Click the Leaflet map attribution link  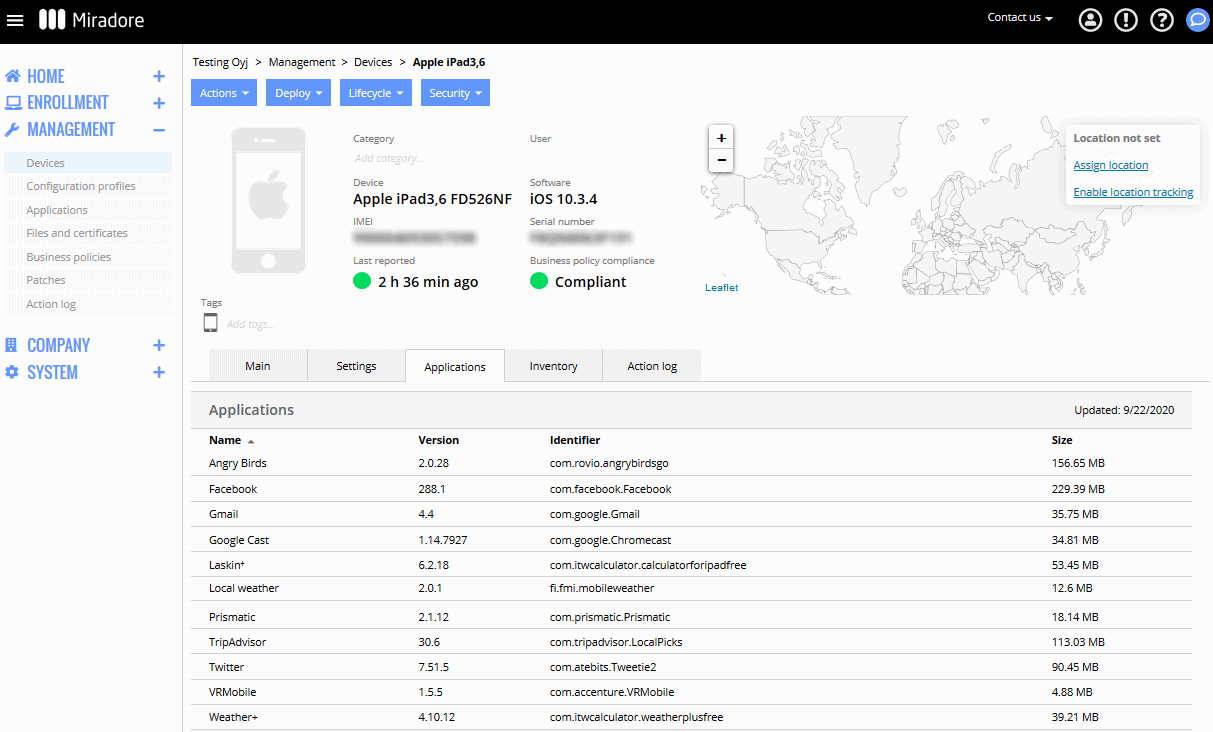722,287
